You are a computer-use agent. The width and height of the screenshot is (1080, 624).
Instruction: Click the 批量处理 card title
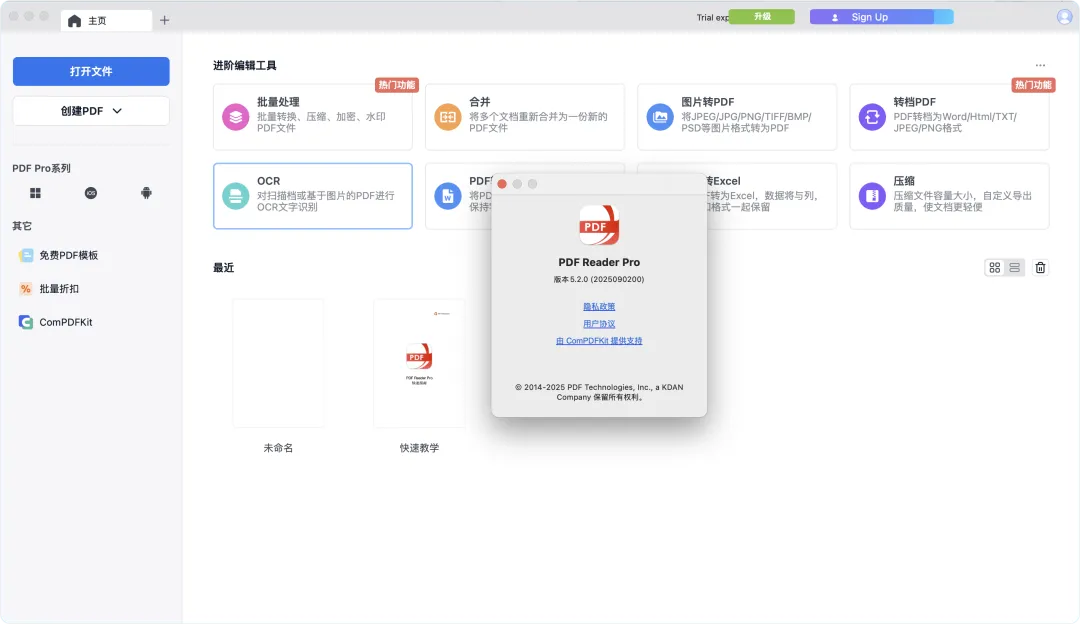click(278, 102)
